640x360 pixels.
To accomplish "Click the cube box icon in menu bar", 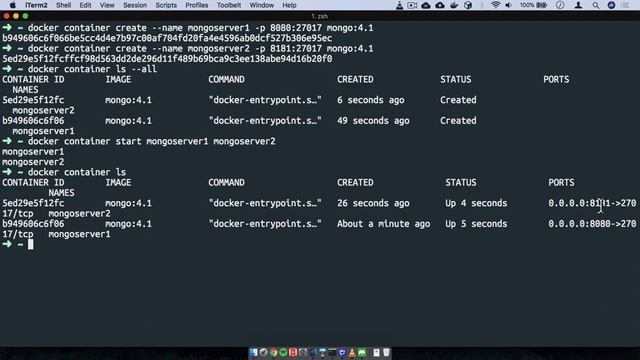I will [x=468, y=5].
